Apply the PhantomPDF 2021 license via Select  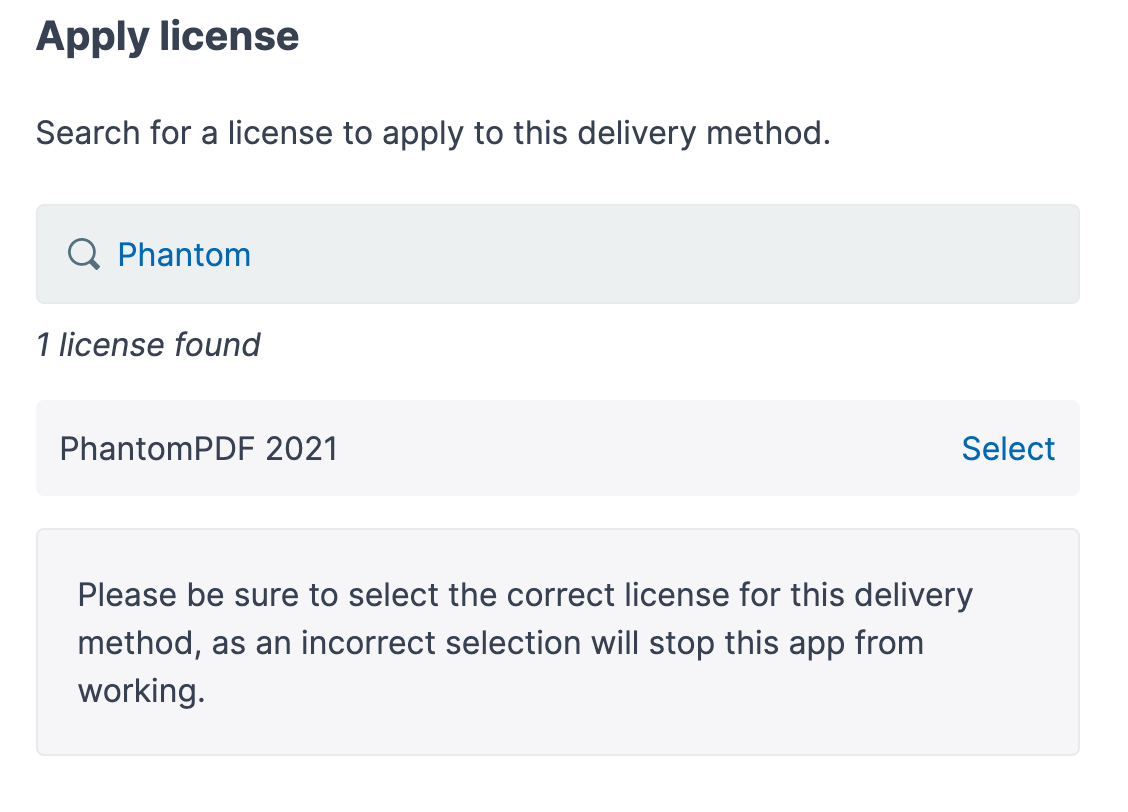1008,448
